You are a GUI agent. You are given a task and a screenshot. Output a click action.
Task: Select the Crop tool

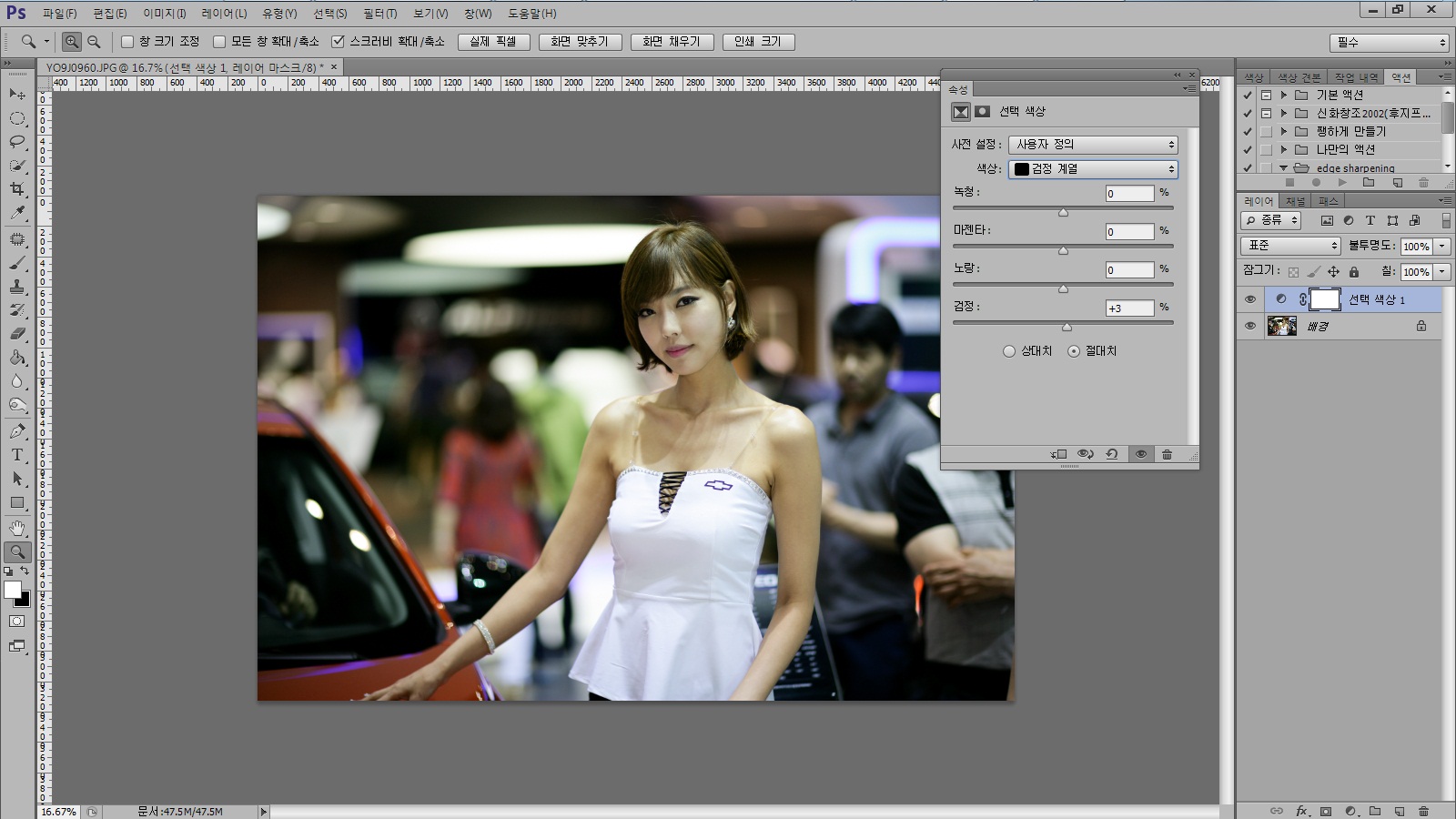[17, 189]
